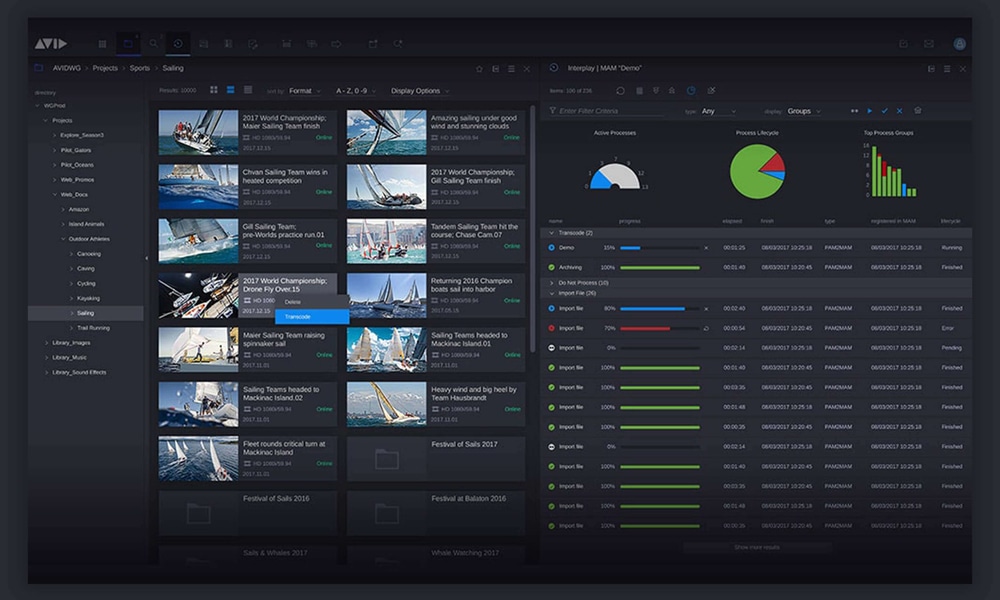1000x600 pixels.
Task: Click the home-shaped icon at the filter bar end
Action: 918,110
